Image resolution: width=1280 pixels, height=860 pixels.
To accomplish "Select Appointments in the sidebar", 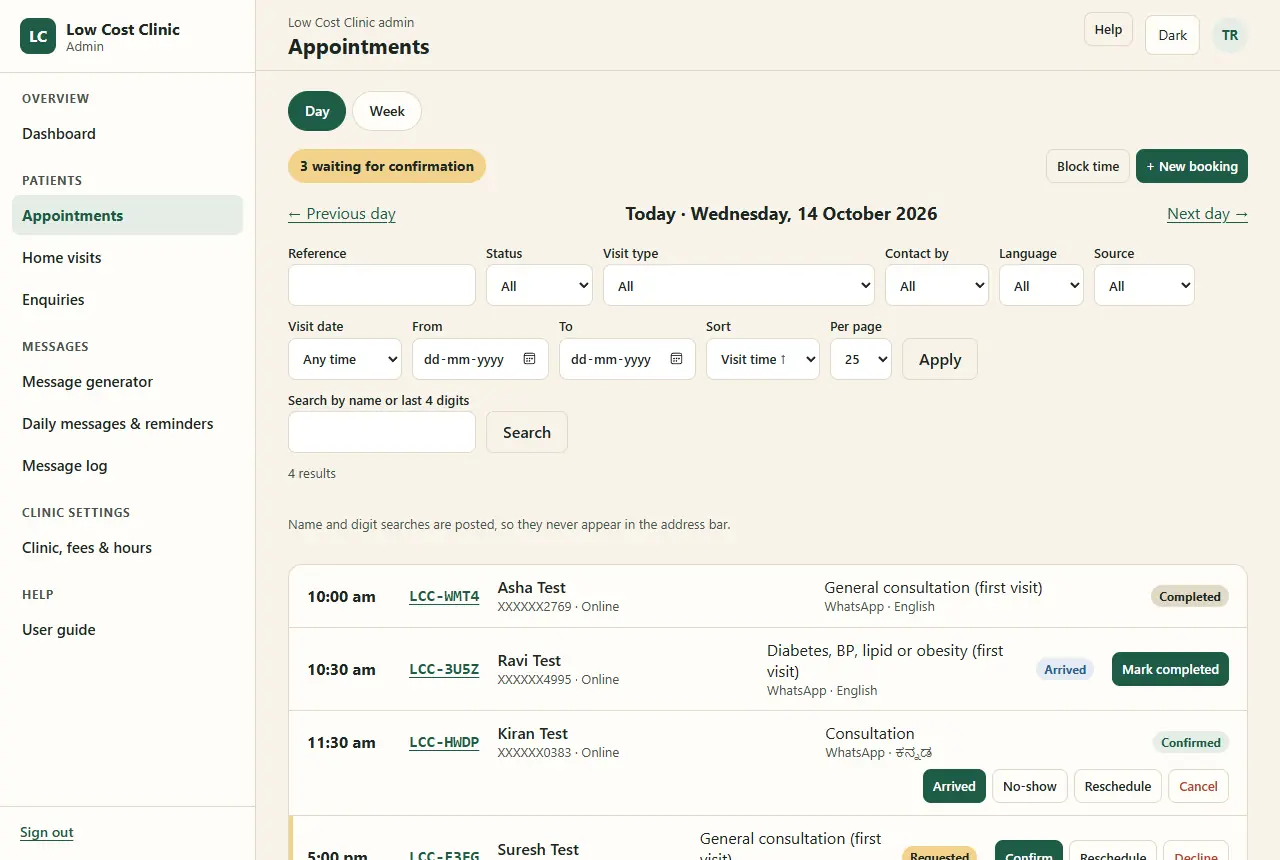I will tap(127, 215).
